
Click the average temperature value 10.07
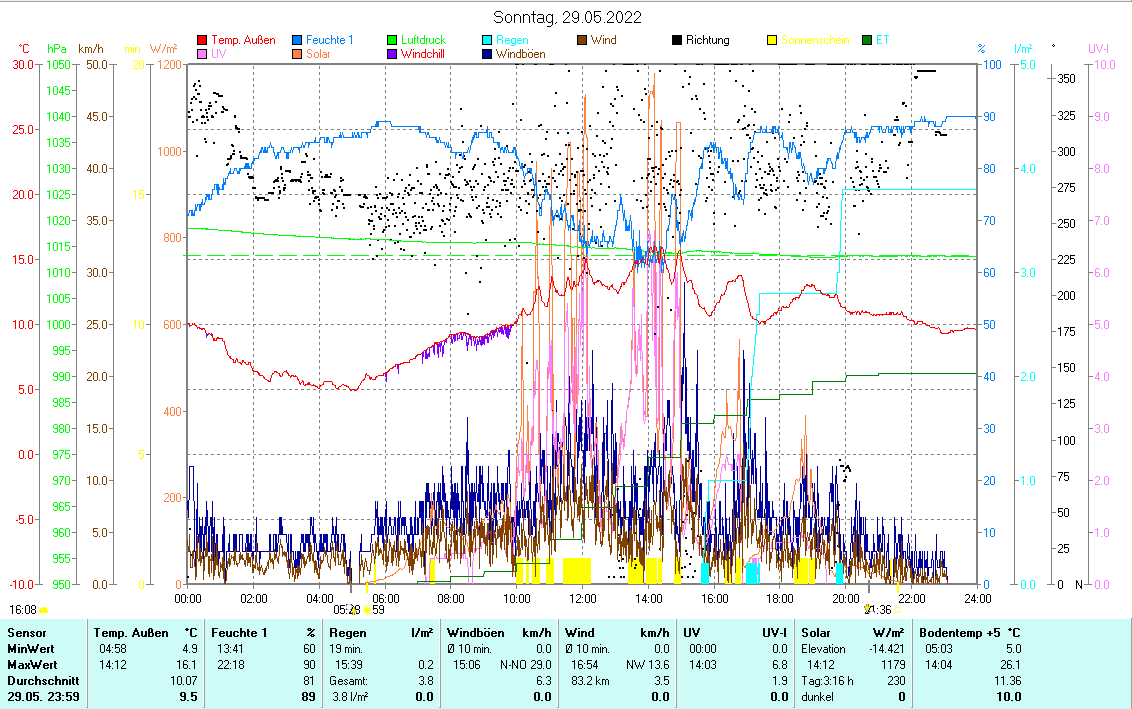pos(183,681)
